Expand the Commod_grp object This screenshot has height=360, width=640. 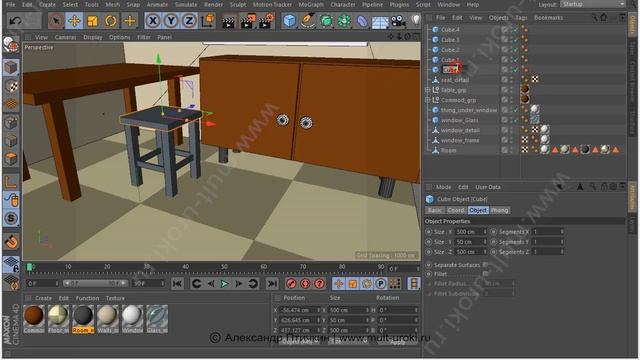[427, 100]
